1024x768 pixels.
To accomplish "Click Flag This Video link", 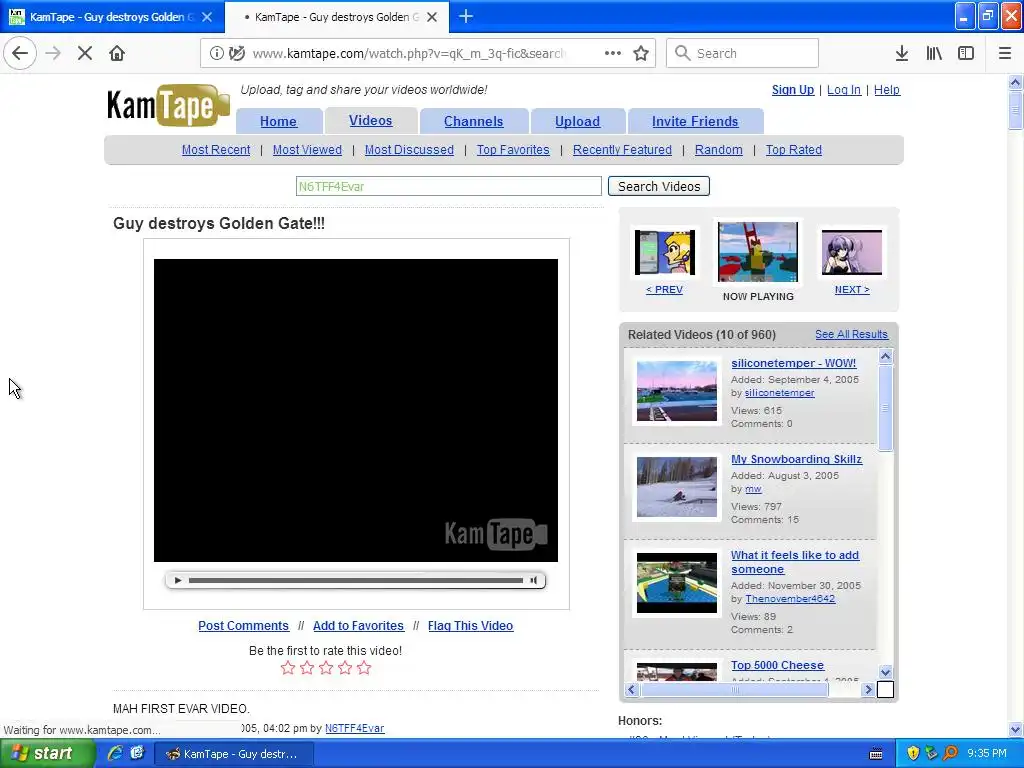I will click(x=470, y=626).
